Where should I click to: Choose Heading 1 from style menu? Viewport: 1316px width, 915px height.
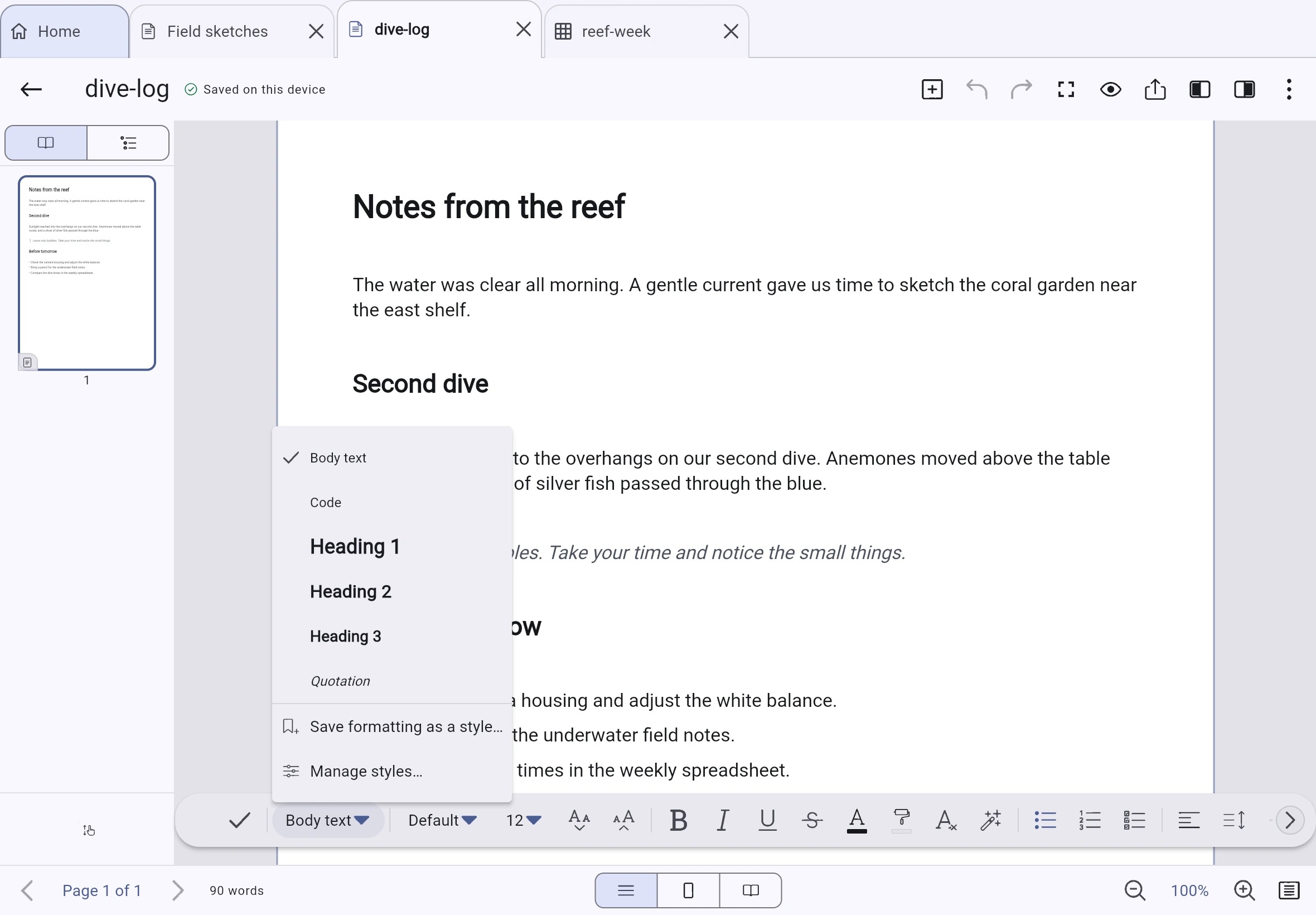pyautogui.click(x=392, y=546)
